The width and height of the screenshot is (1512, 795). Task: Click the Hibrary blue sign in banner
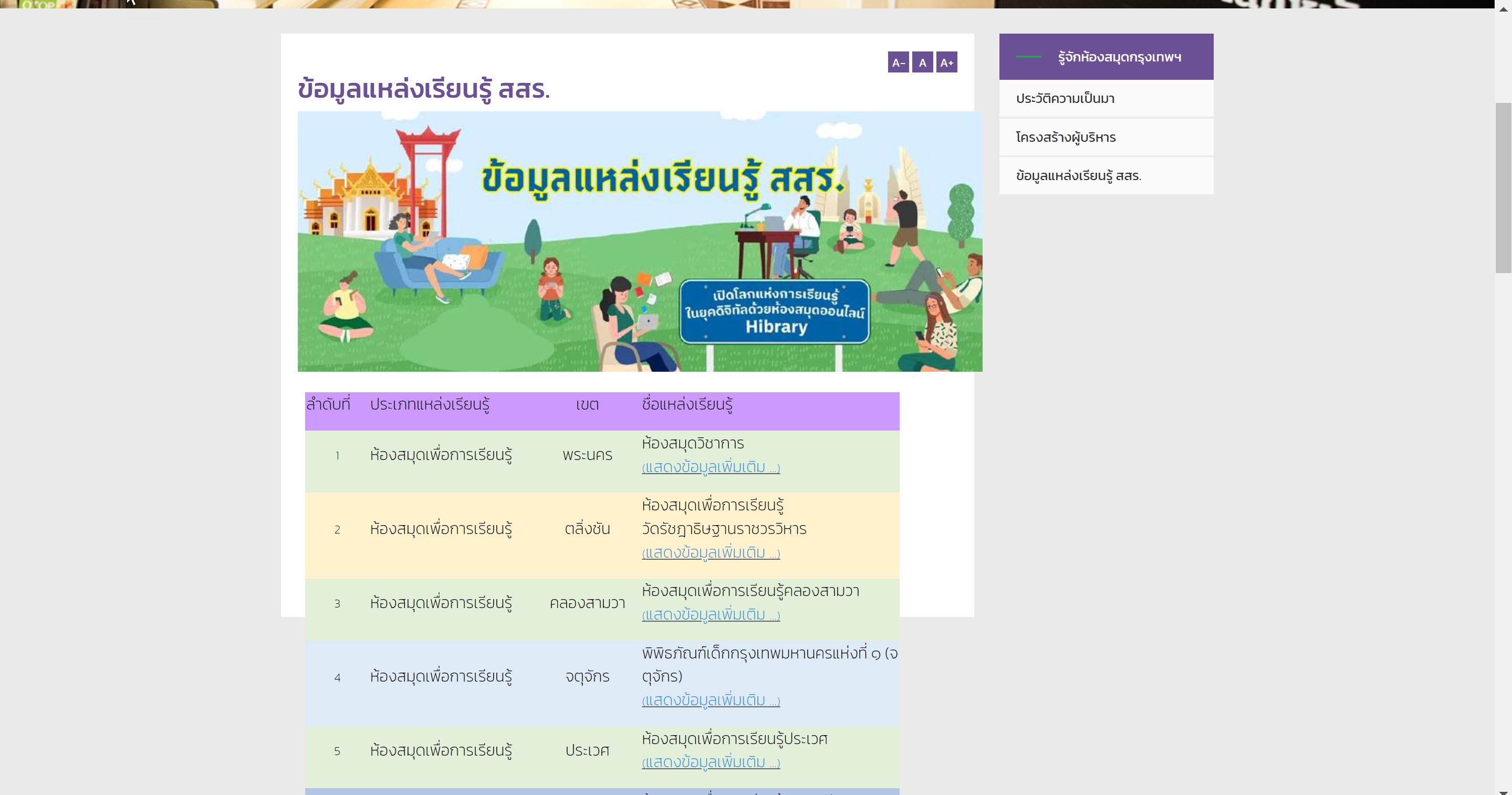[774, 311]
